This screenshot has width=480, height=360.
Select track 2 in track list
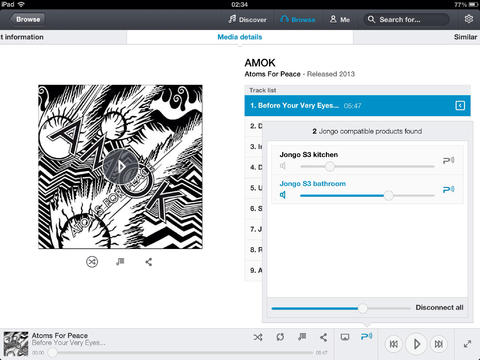(x=254, y=126)
